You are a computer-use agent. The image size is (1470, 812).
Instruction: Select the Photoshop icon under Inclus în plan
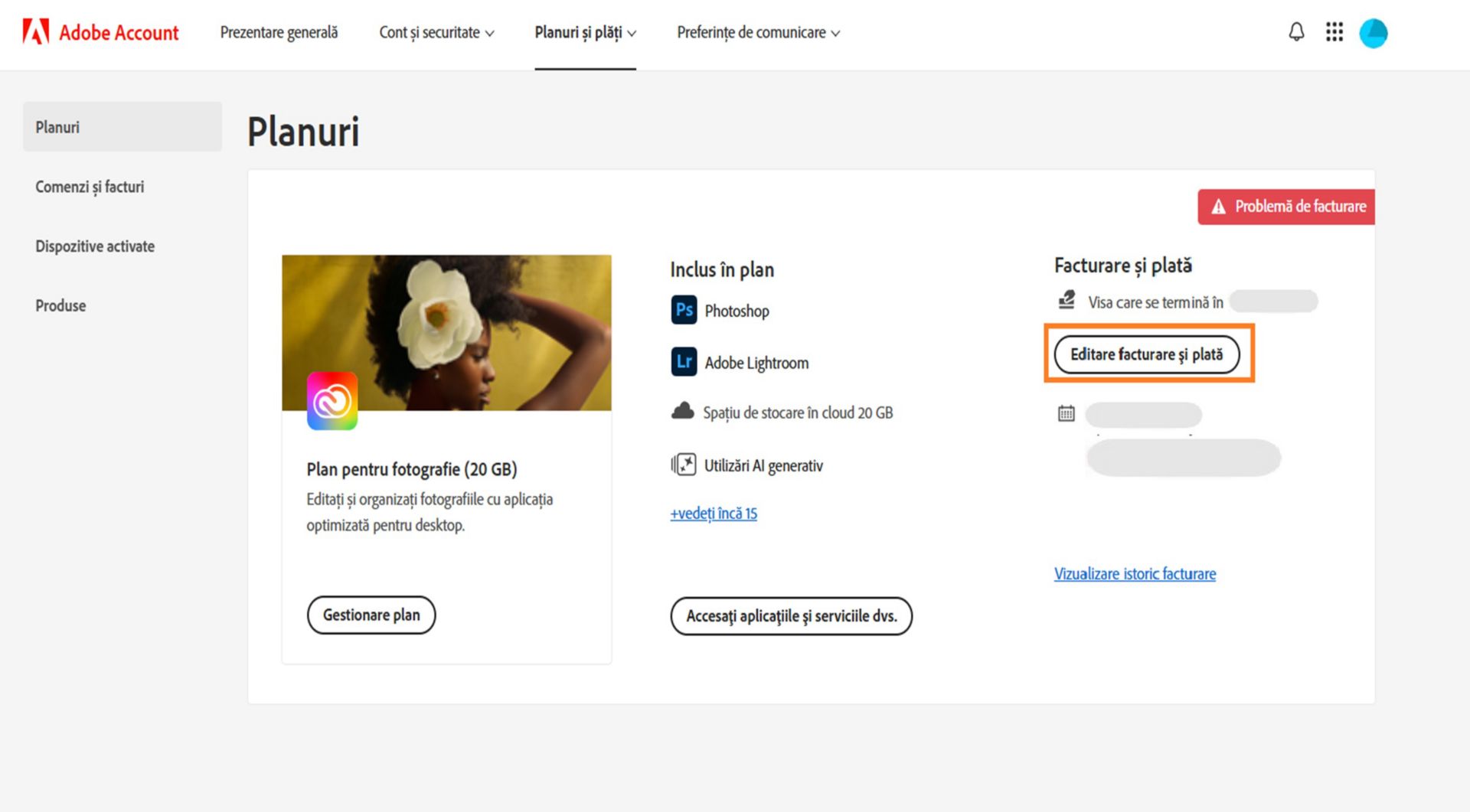pos(685,310)
